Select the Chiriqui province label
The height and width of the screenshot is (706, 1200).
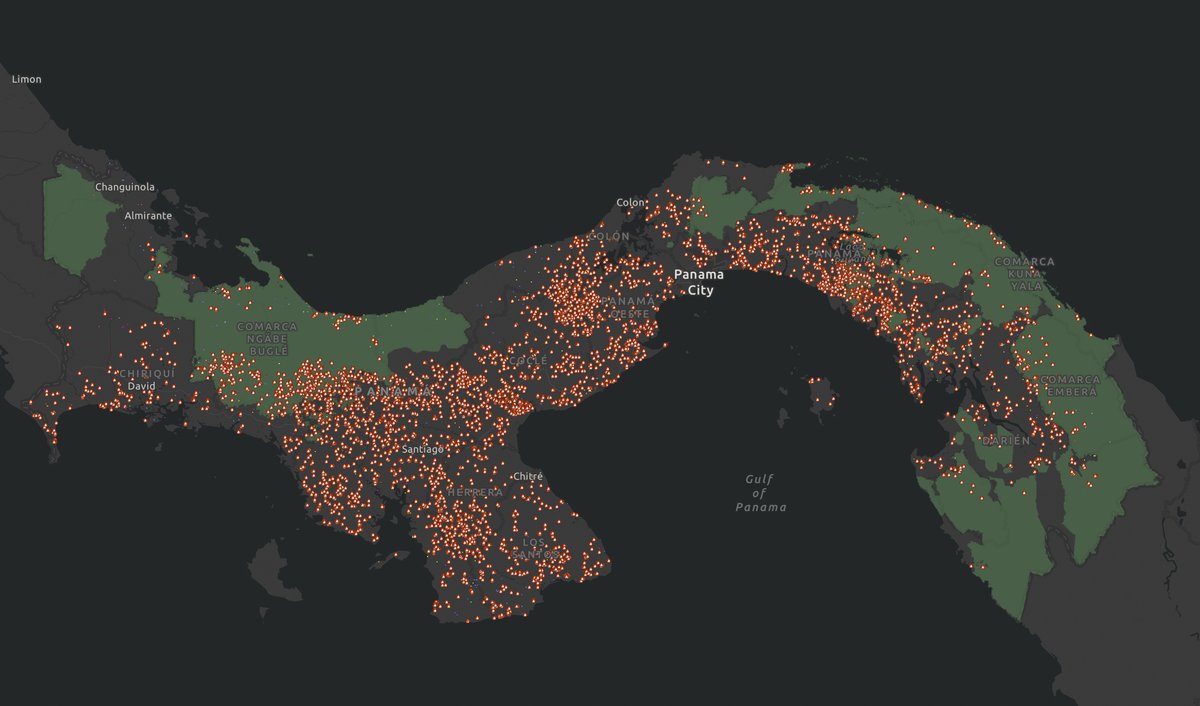tap(147, 374)
